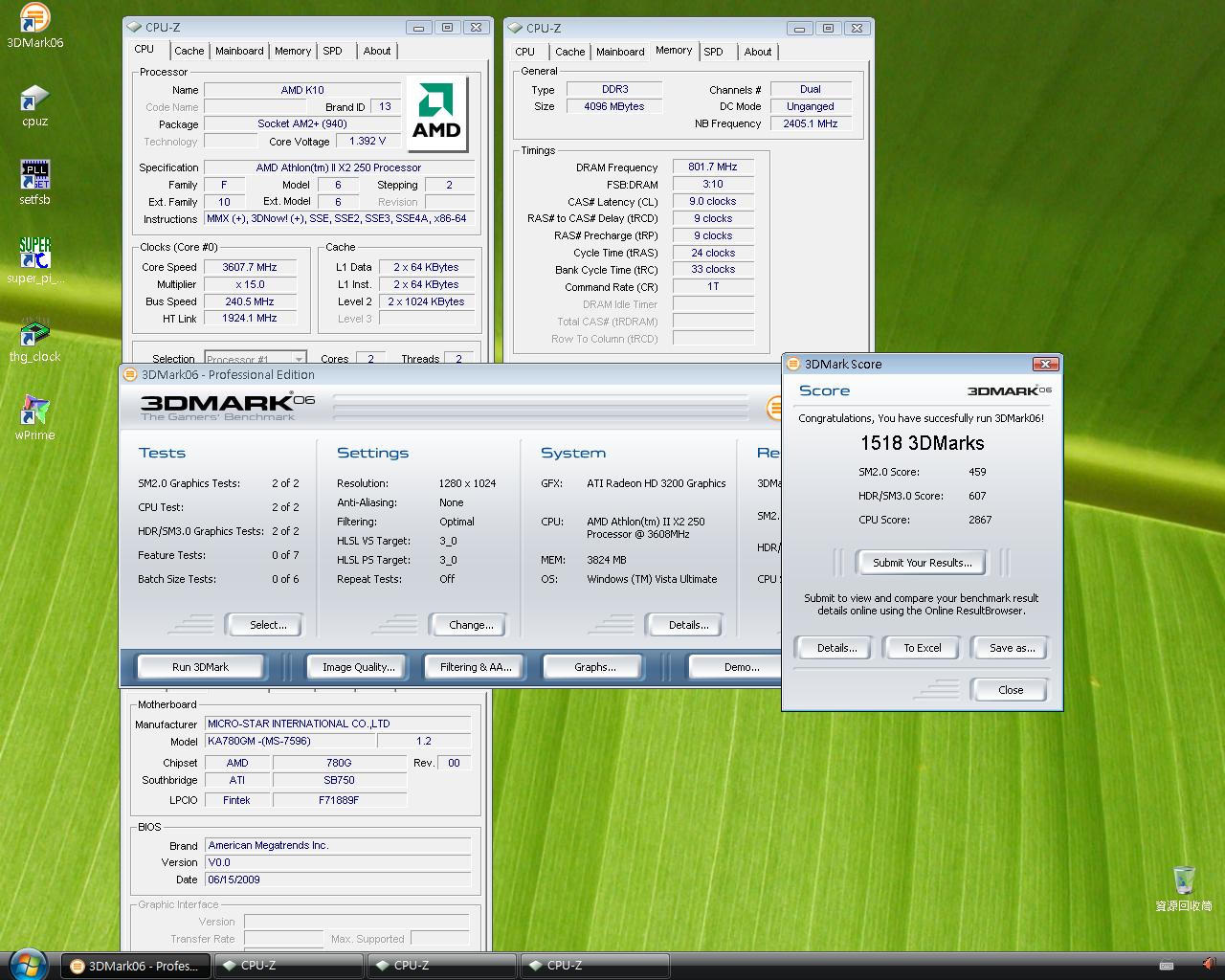Image resolution: width=1225 pixels, height=980 pixels.
Task: Click Close button in score window
Action: (1011, 690)
